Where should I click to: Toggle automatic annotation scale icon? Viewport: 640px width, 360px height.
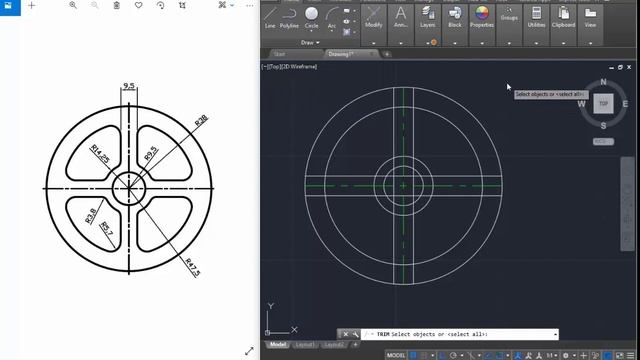(529, 356)
